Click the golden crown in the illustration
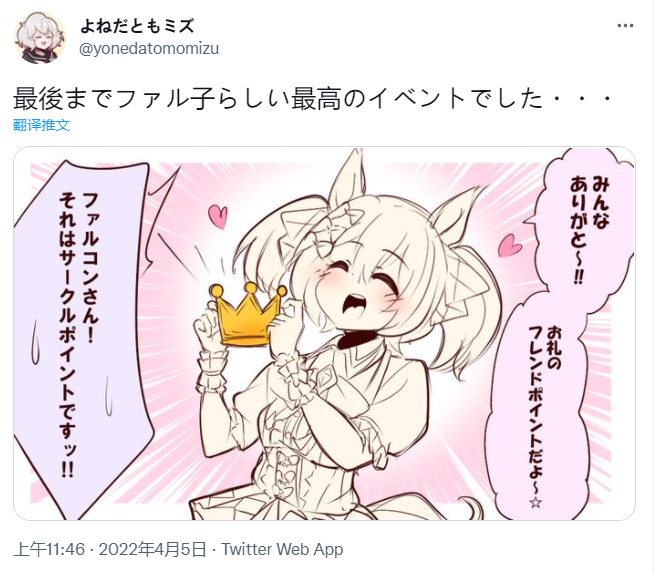655x573 pixels. 247,314
